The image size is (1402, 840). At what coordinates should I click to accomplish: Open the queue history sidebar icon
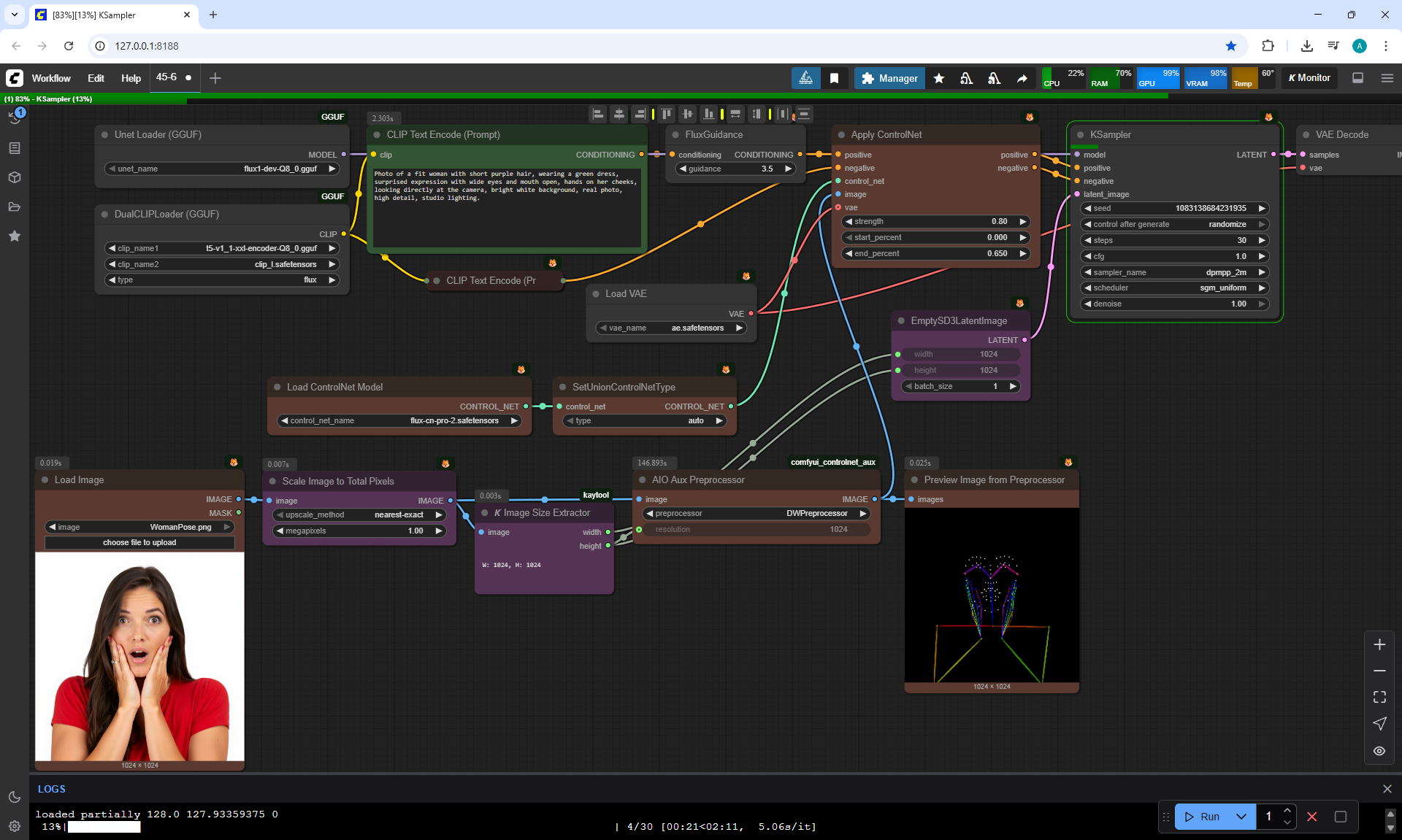(x=15, y=118)
